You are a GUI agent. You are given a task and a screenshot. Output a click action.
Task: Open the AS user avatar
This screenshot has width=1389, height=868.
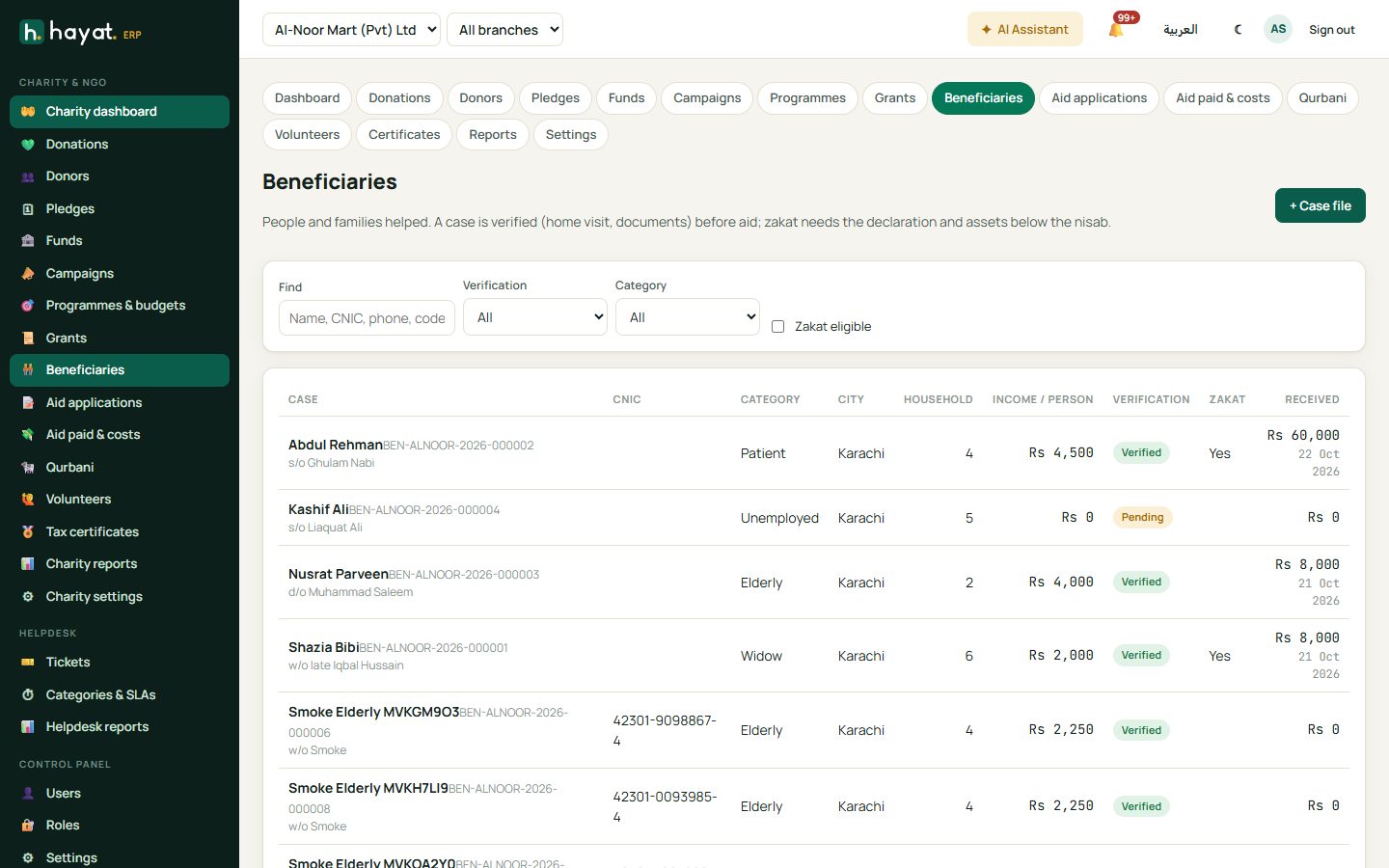pos(1278,29)
